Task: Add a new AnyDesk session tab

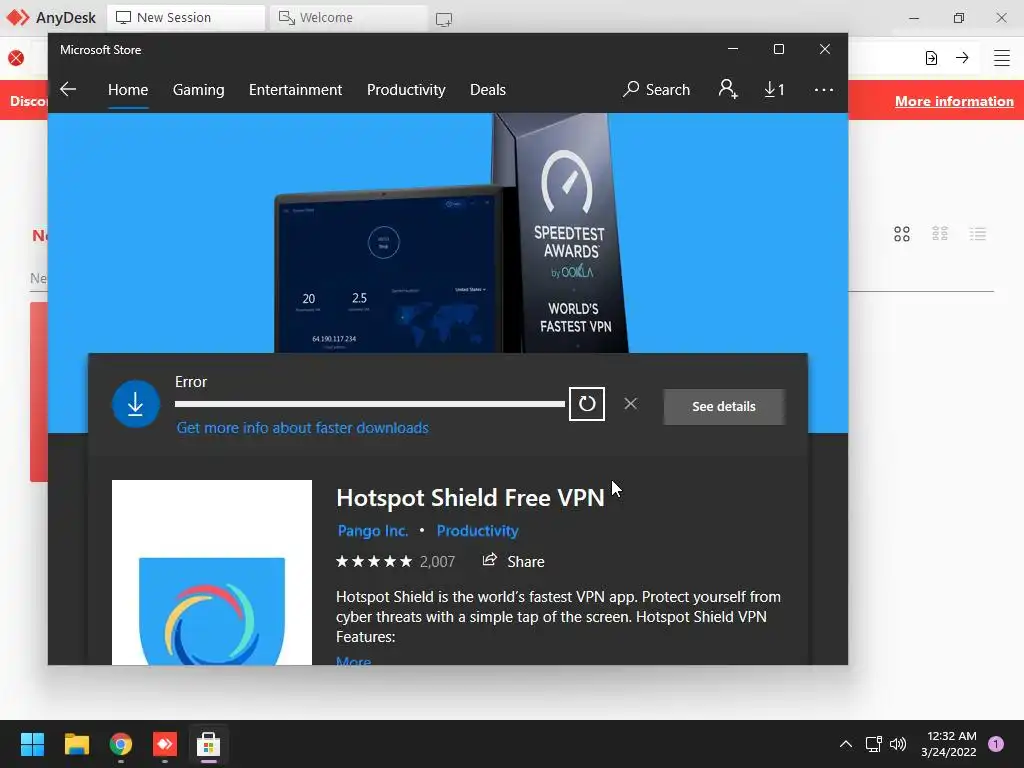Action: coord(443,19)
